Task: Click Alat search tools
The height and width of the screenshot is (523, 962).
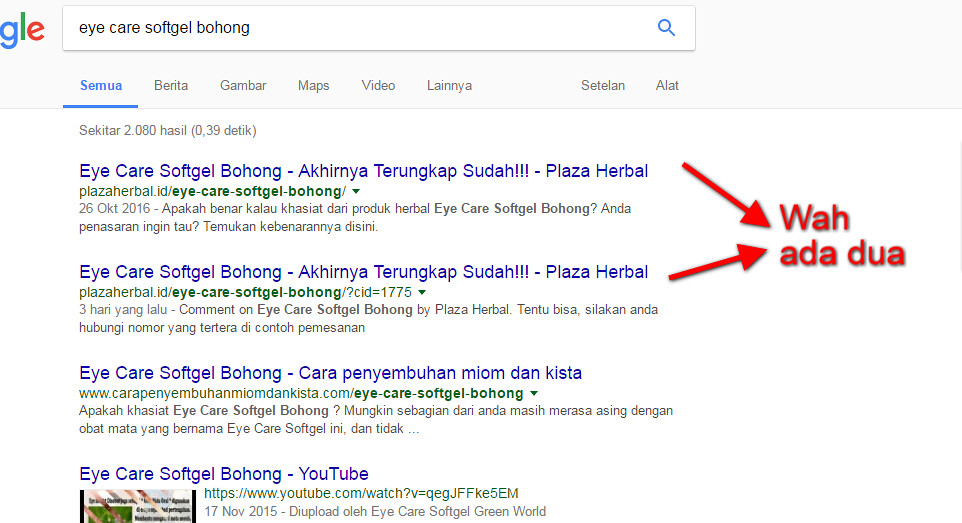Action: [667, 85]
